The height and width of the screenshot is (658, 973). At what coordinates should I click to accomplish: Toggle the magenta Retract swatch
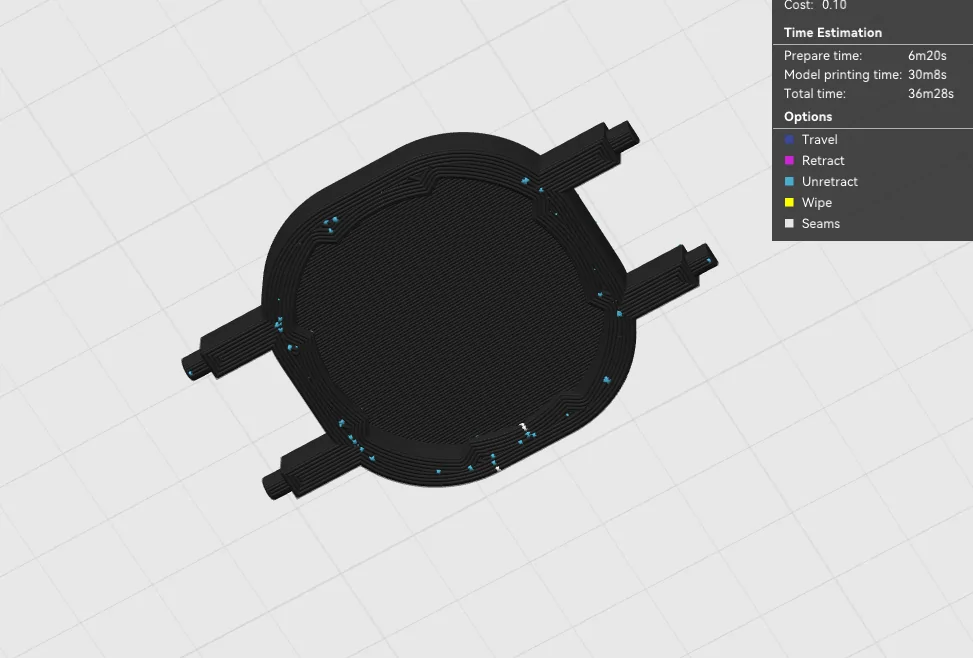789,161
